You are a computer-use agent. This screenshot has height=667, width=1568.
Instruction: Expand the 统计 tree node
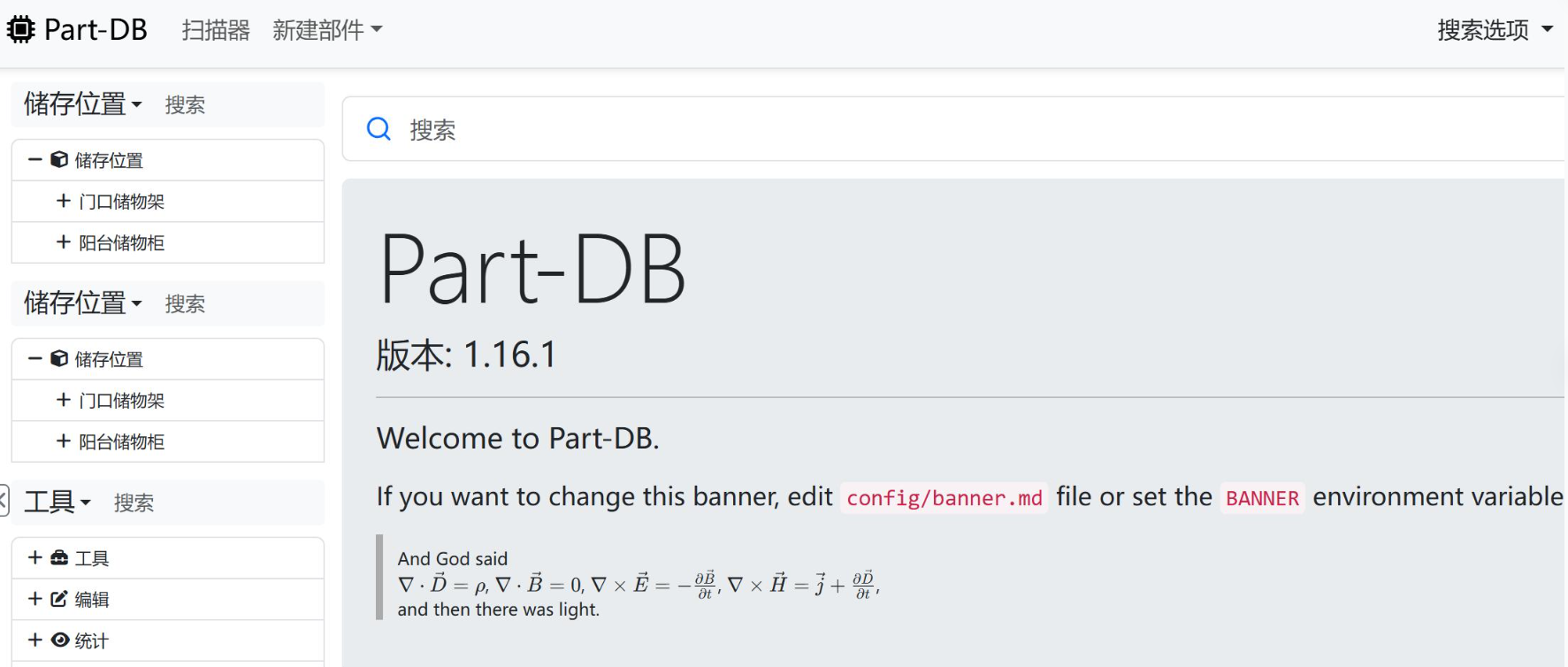click(x=35, y=640)
